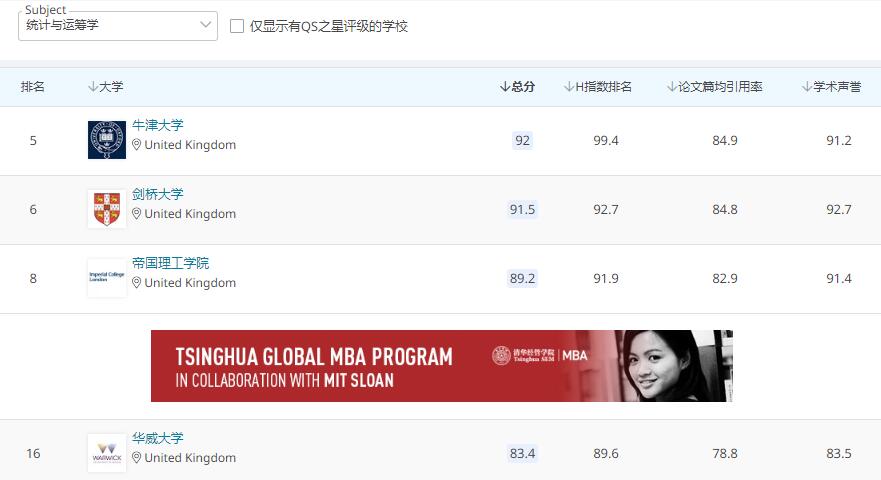Select total score 89.2 for 帝国理工学院
Image resolution: width=881 pixels, height=480 pixels.
(523, 278)
